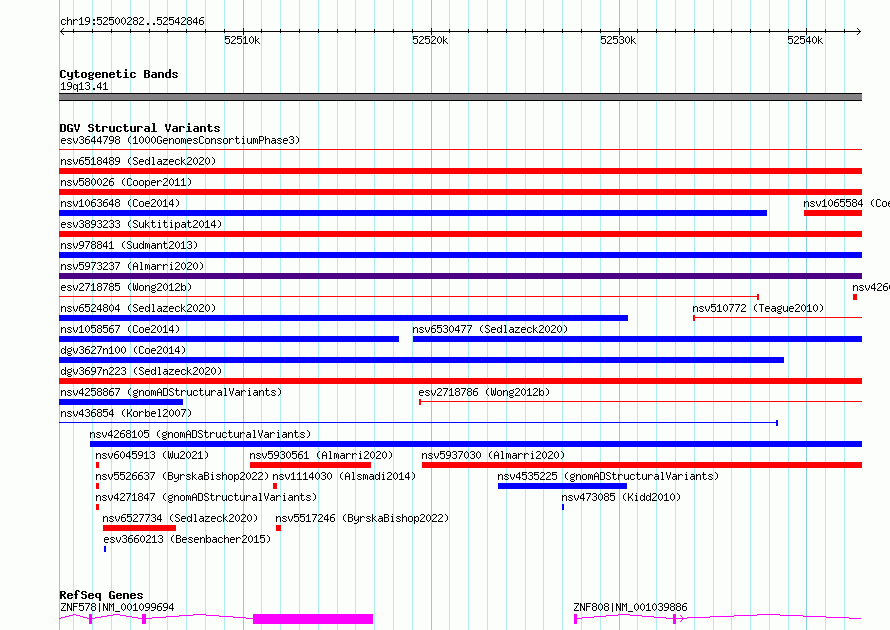The width and height of the screenshot is (890, 630).
Task: Click the red bar under nsv5930561
Action: 310,465
